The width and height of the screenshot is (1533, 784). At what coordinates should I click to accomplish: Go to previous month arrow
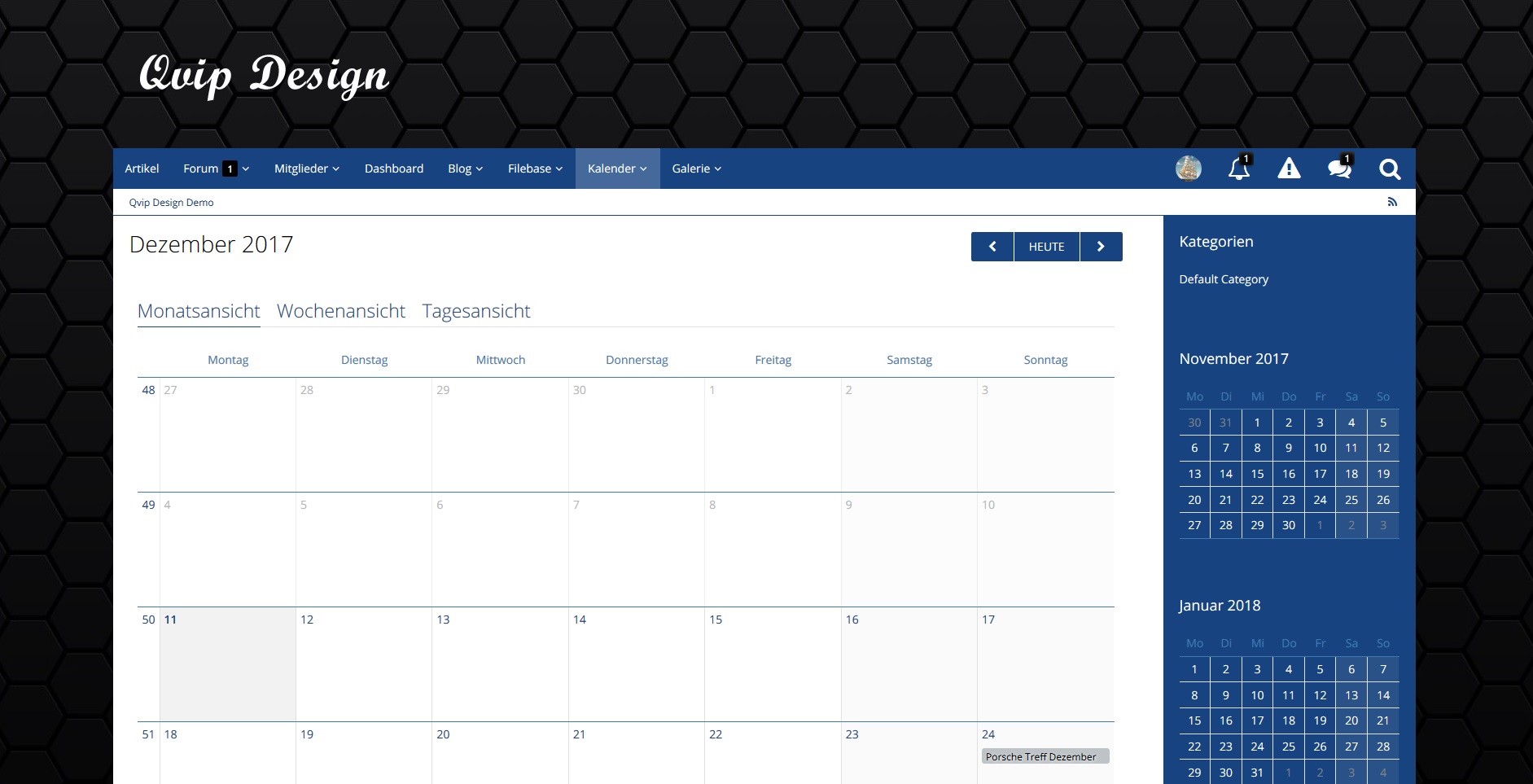point(992,247)
